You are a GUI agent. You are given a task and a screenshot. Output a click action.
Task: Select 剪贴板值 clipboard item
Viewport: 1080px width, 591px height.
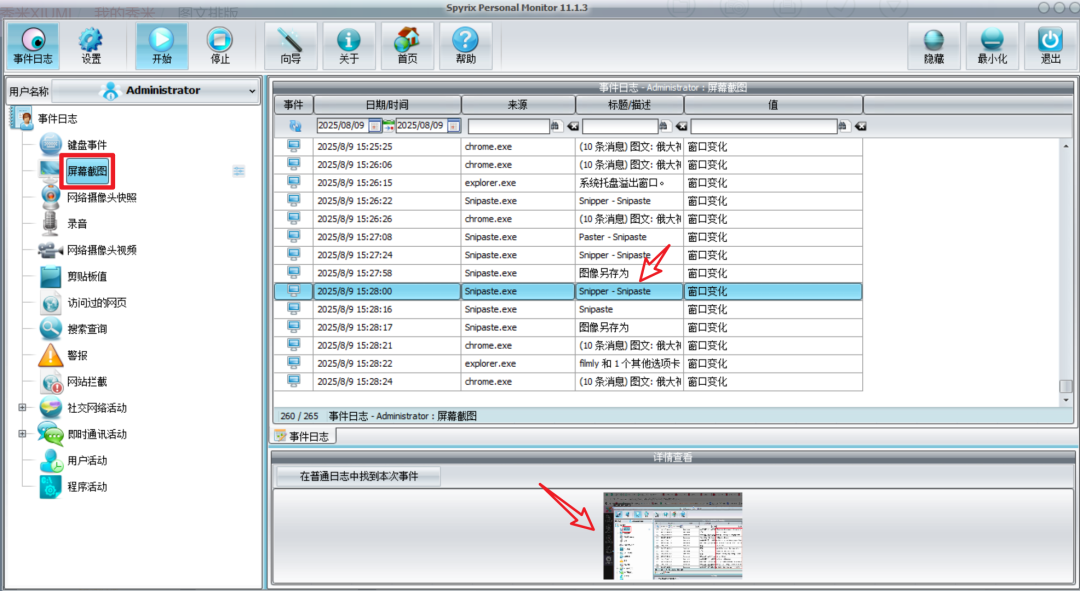tap(87, 276)
